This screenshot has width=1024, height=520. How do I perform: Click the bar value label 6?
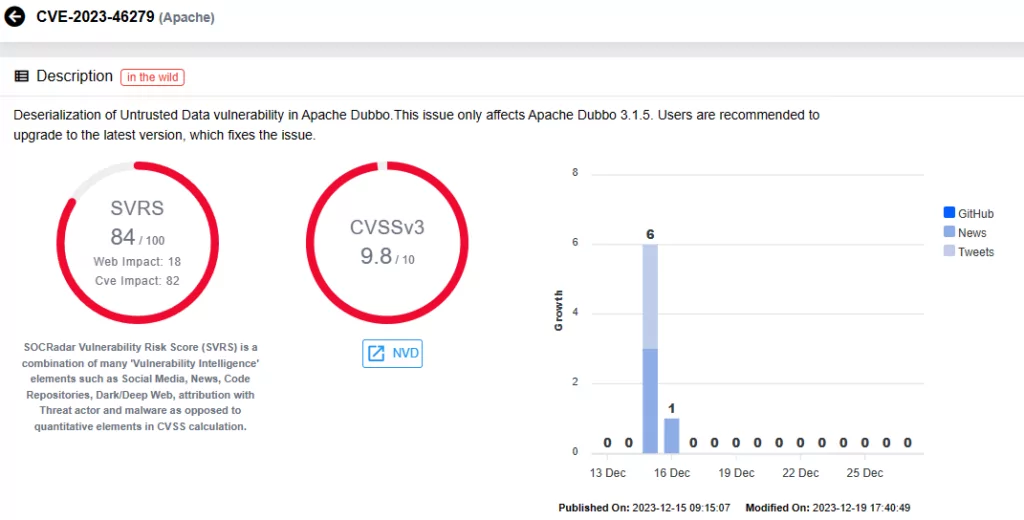[650, 235]
